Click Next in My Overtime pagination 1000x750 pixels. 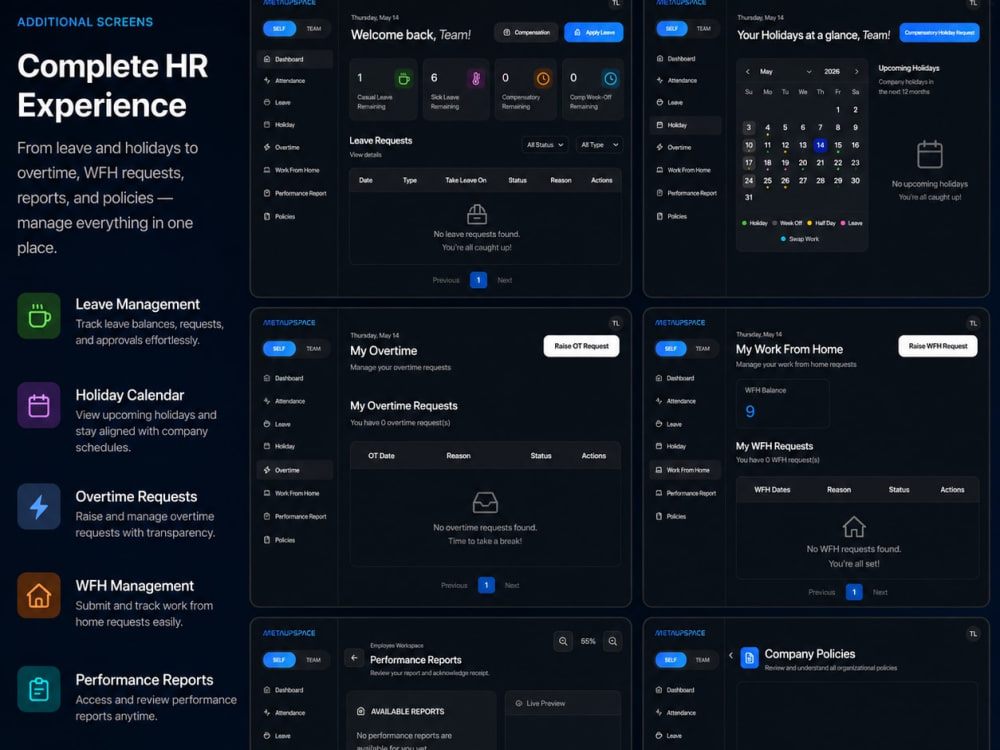pyautogui.click(x=512, y=585)
